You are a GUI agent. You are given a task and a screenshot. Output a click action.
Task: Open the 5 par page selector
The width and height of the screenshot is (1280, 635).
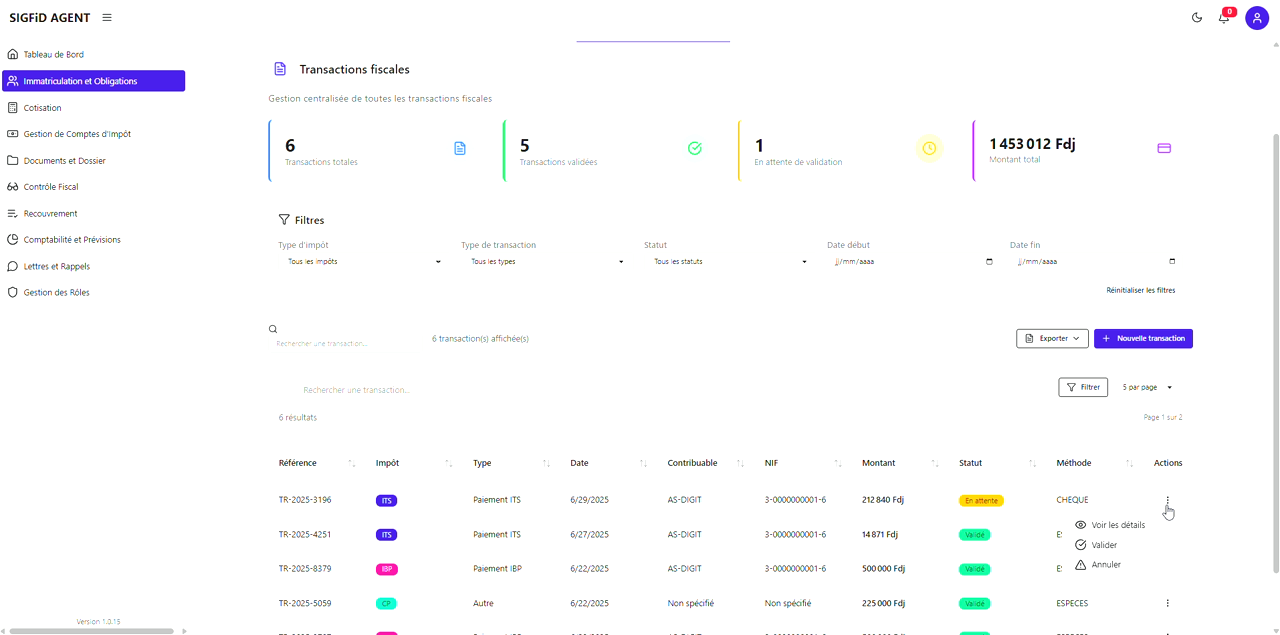(x=1146, y=387)
